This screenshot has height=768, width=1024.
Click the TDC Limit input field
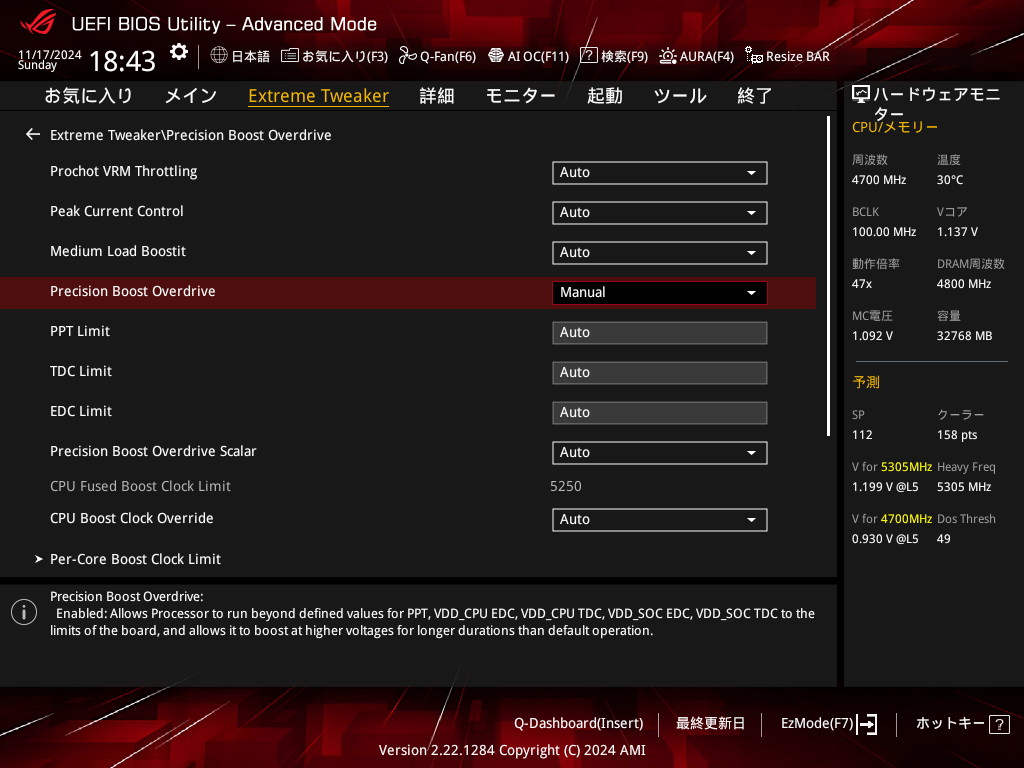tap(660, 372)
